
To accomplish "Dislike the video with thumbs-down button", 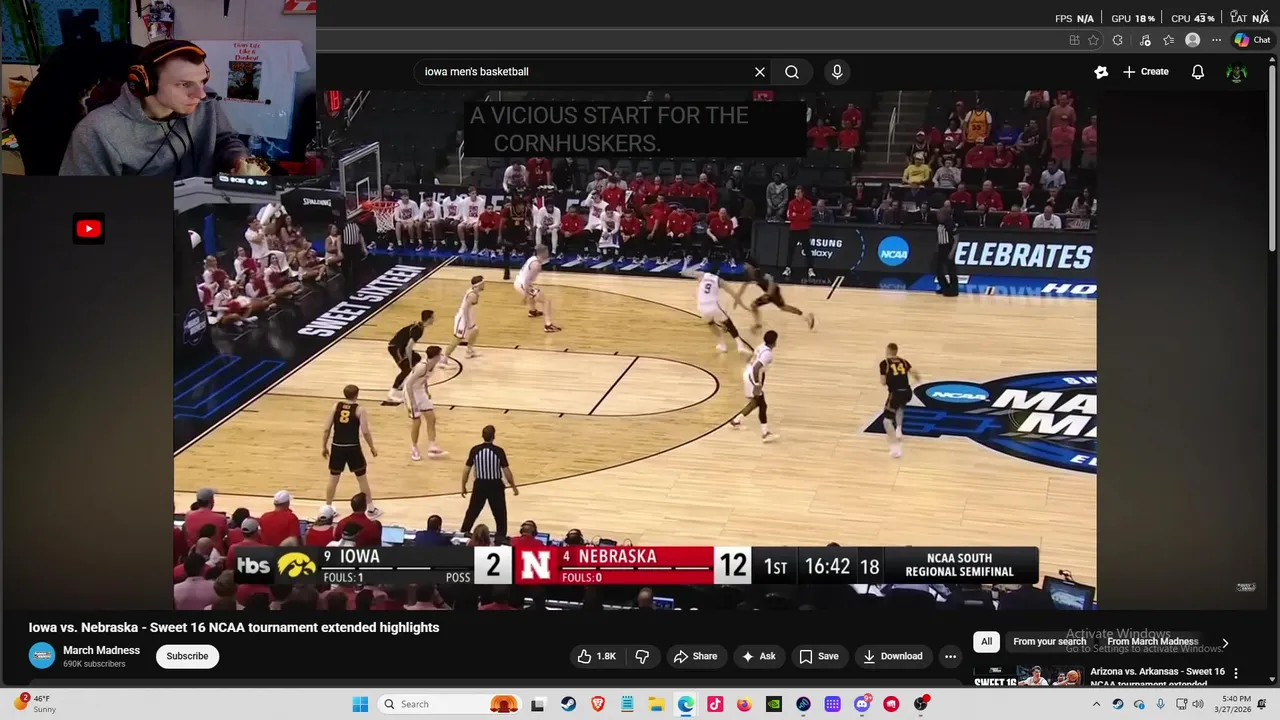I will pos(642,656).
